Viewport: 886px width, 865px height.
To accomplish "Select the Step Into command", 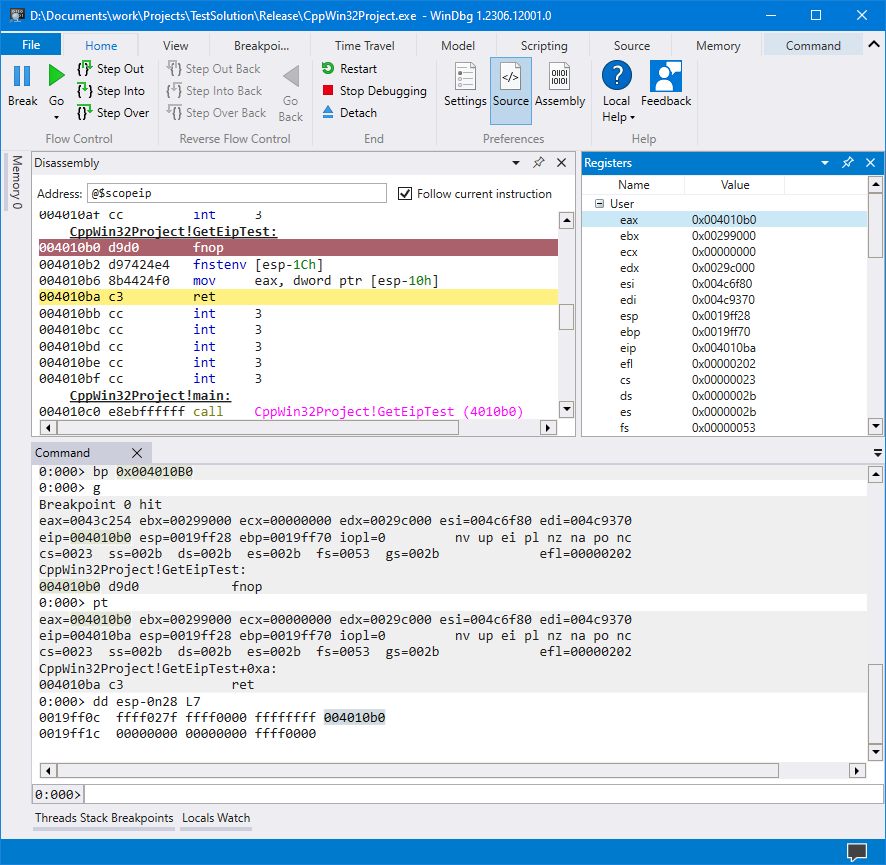I will point(112,90).
